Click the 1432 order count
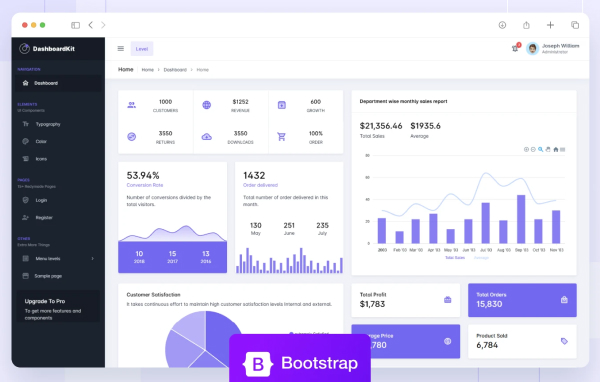This screenshot has height=382, width=600. click(254, 175)
